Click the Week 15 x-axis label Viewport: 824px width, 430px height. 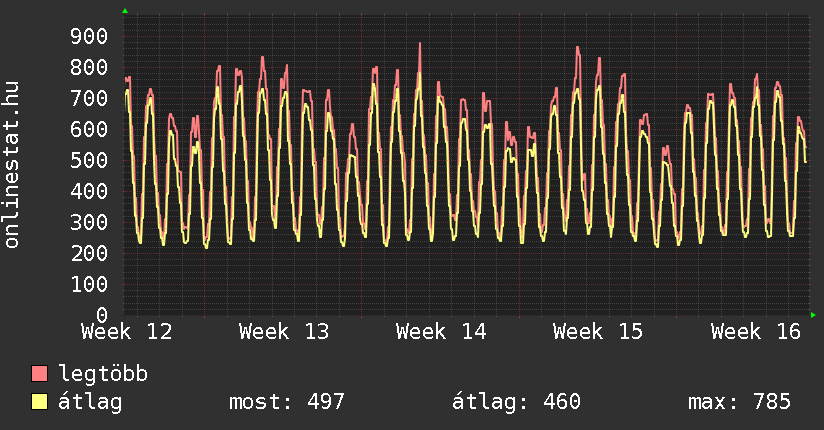tap(598, 331)
